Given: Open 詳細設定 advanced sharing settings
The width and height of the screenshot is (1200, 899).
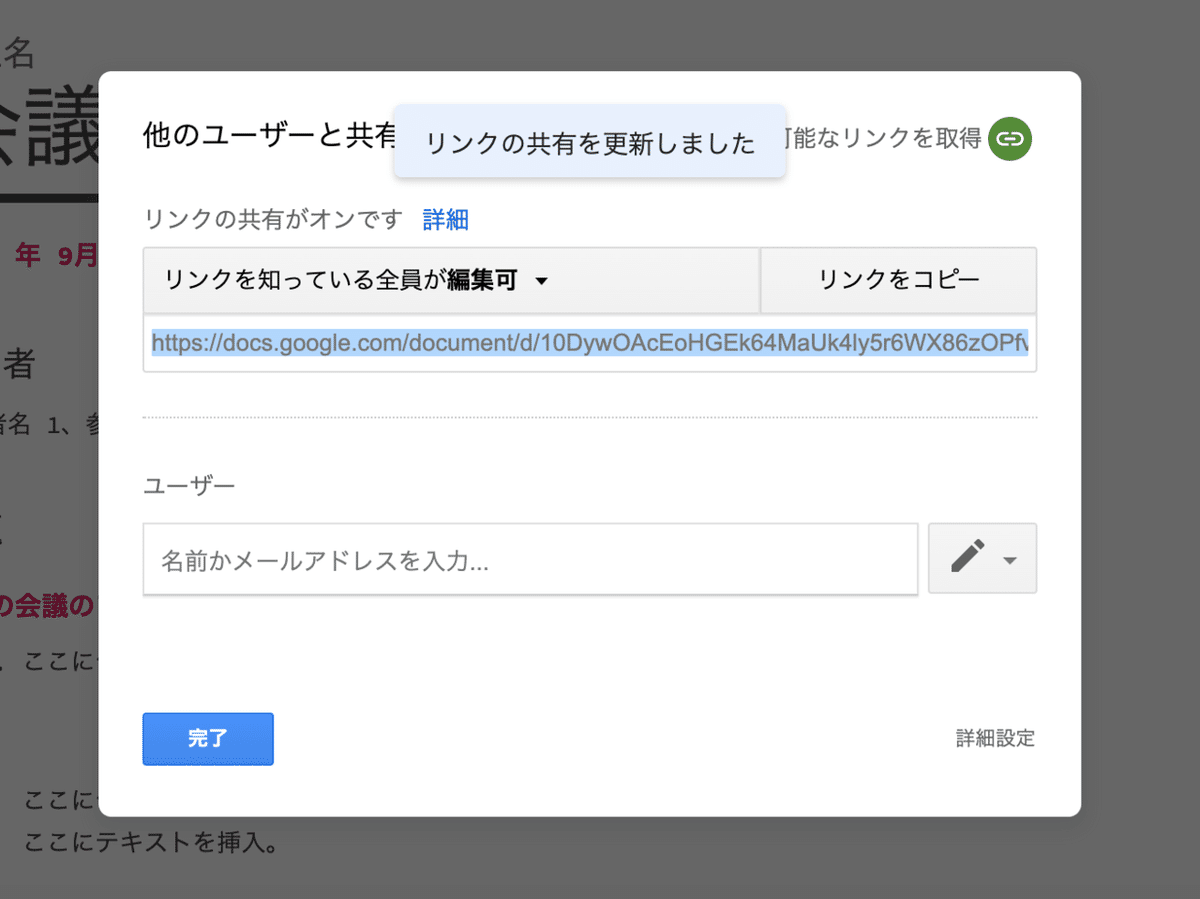Looking at the screenshot, I should (995, 738).
